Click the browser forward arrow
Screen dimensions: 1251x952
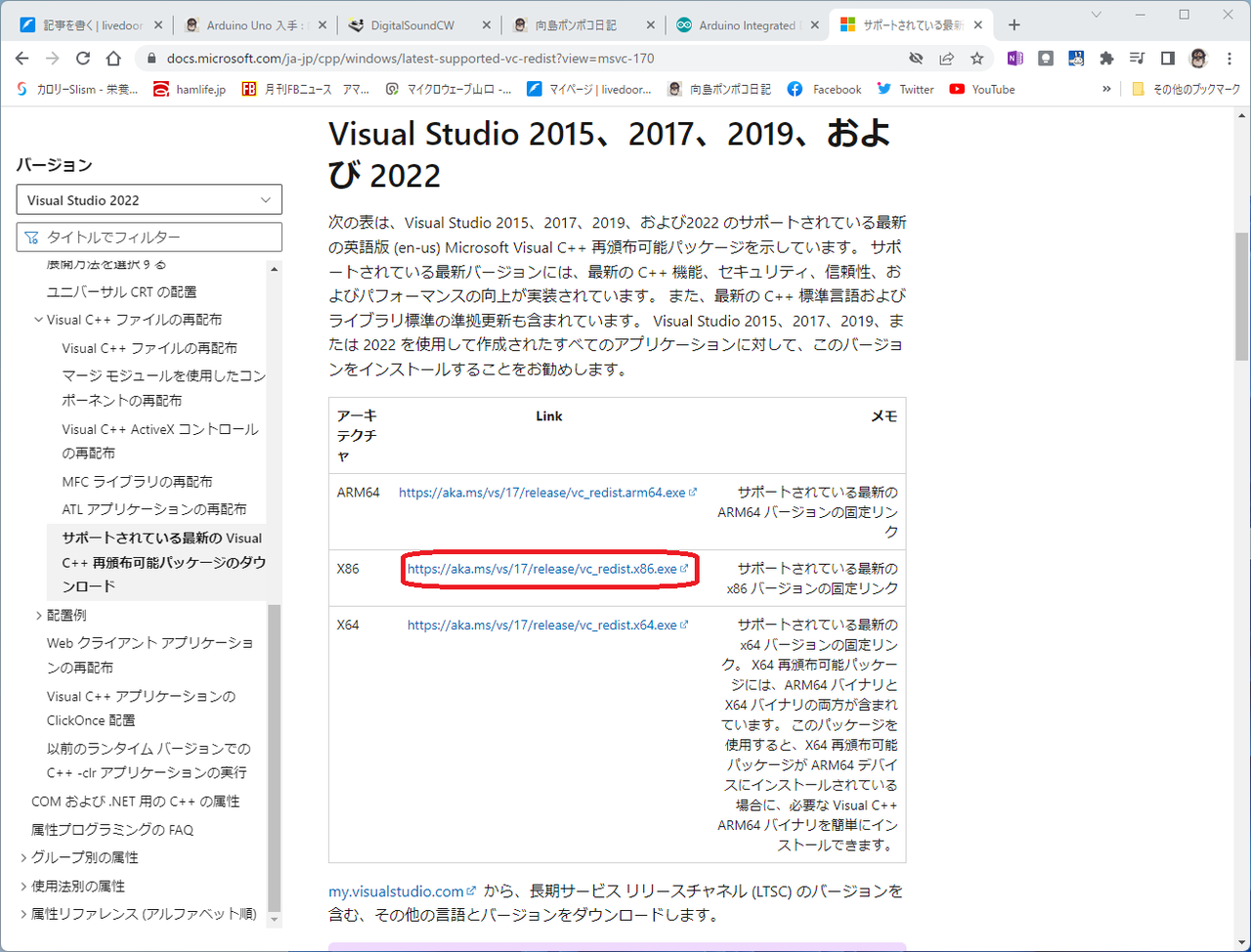[x=53, y=59]
